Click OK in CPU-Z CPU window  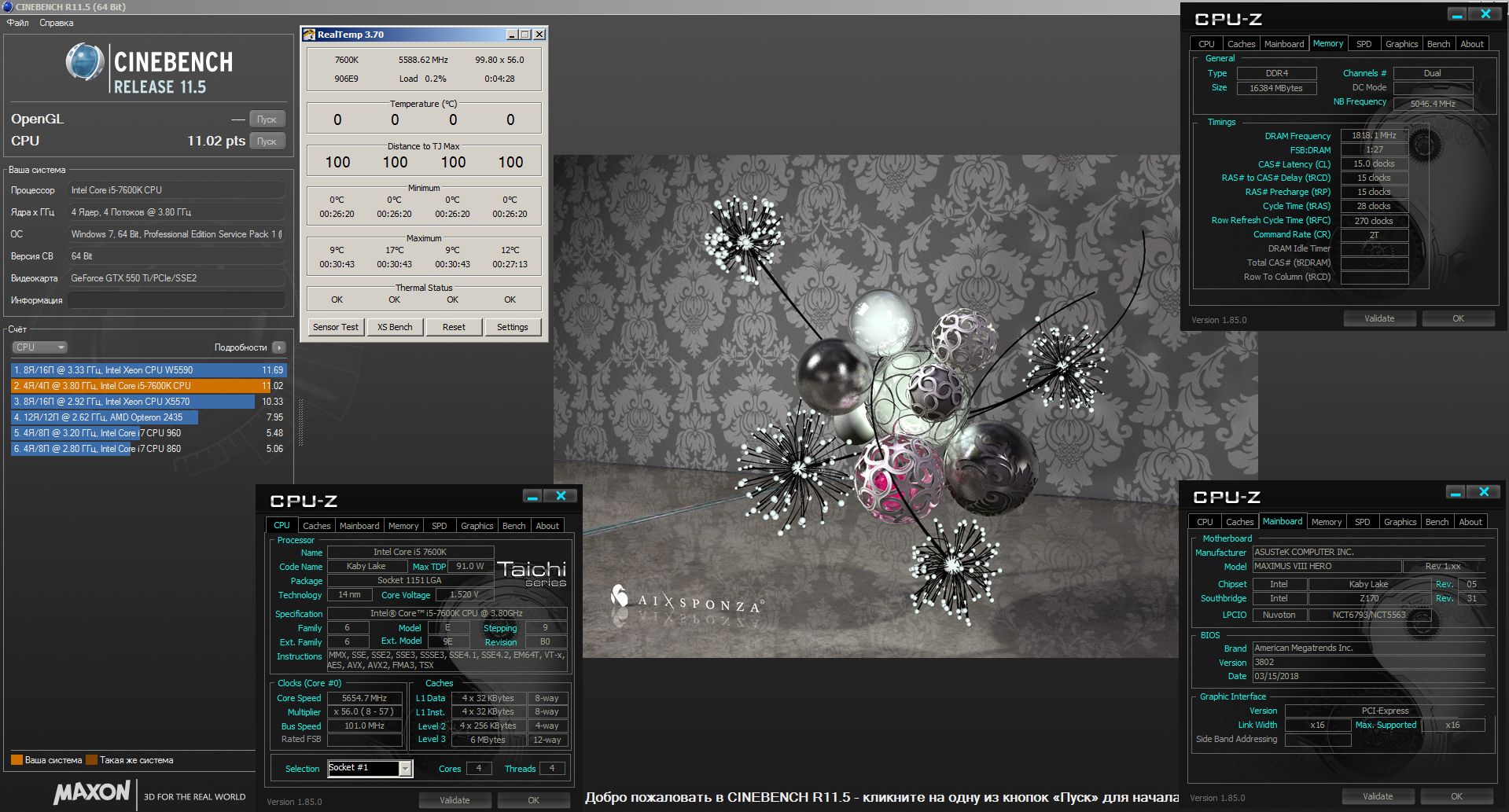[534, 800]
